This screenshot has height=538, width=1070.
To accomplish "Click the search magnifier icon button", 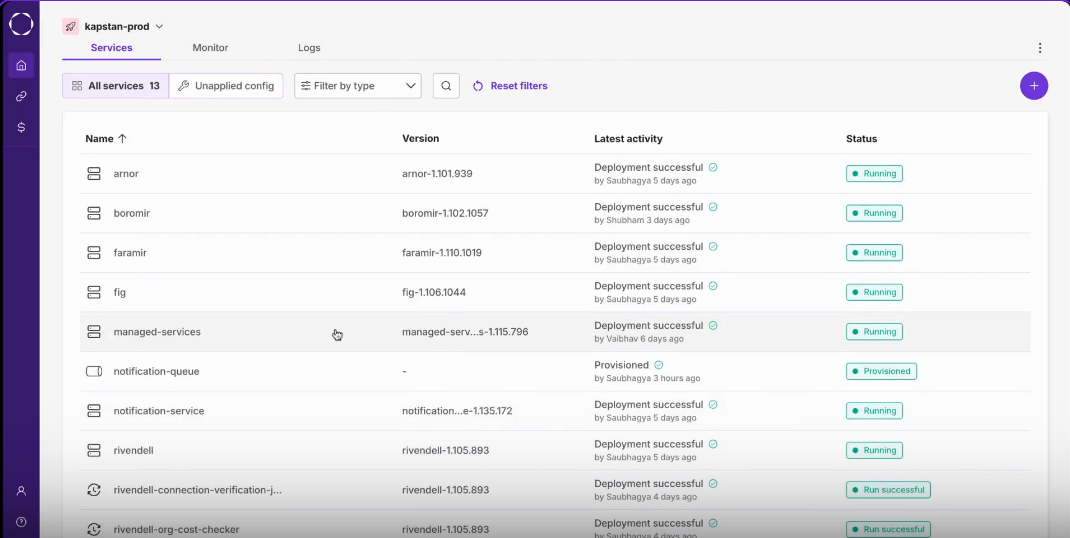I will coord(446,86).
